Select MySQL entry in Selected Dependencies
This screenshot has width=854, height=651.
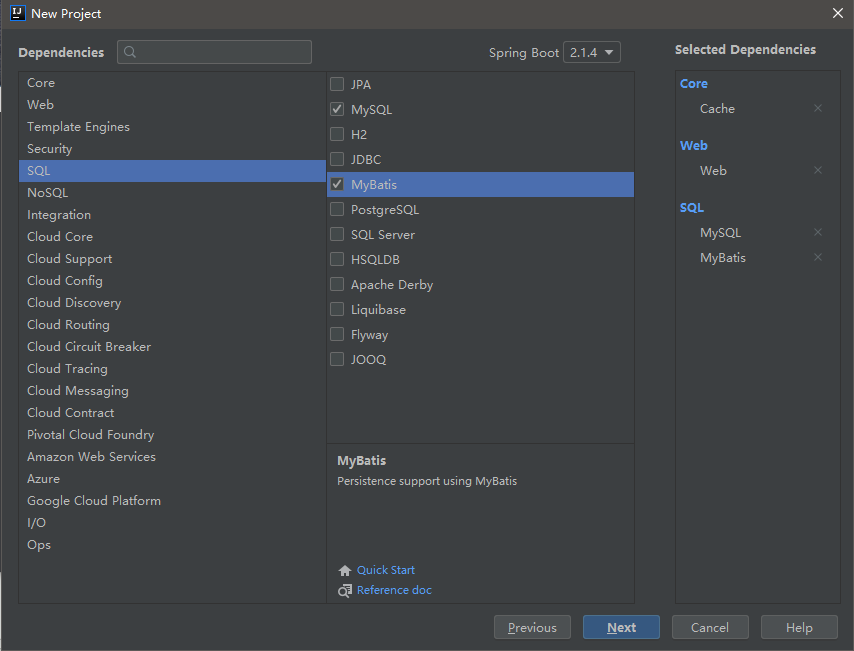pyautogui.click(x=720, y=233)
